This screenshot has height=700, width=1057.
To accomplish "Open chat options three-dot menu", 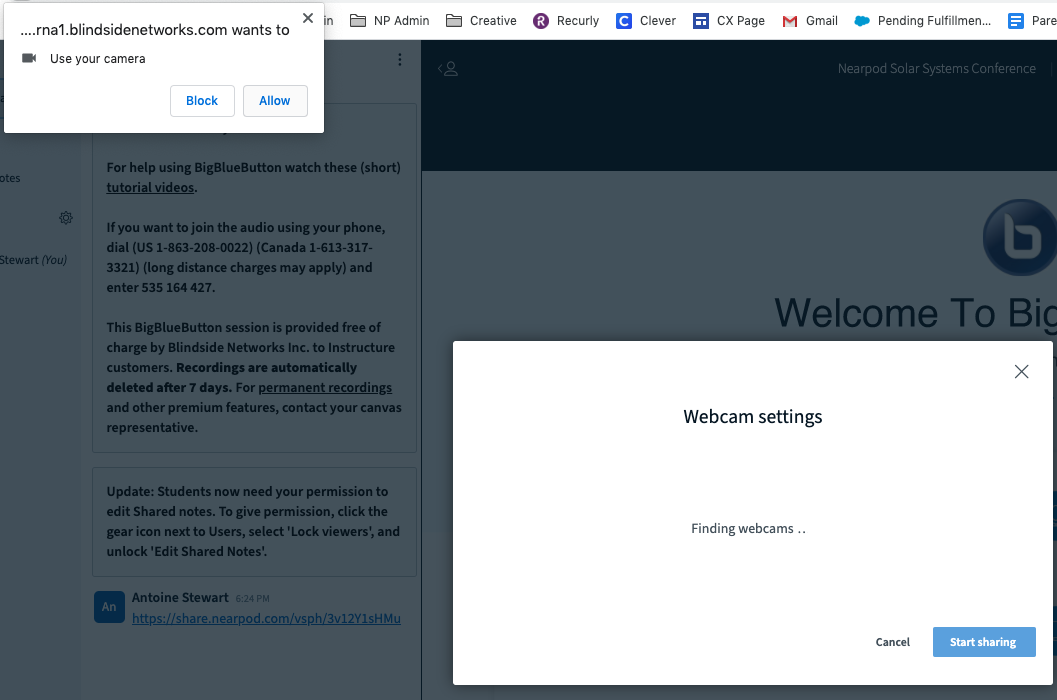I will coord(400,60).
